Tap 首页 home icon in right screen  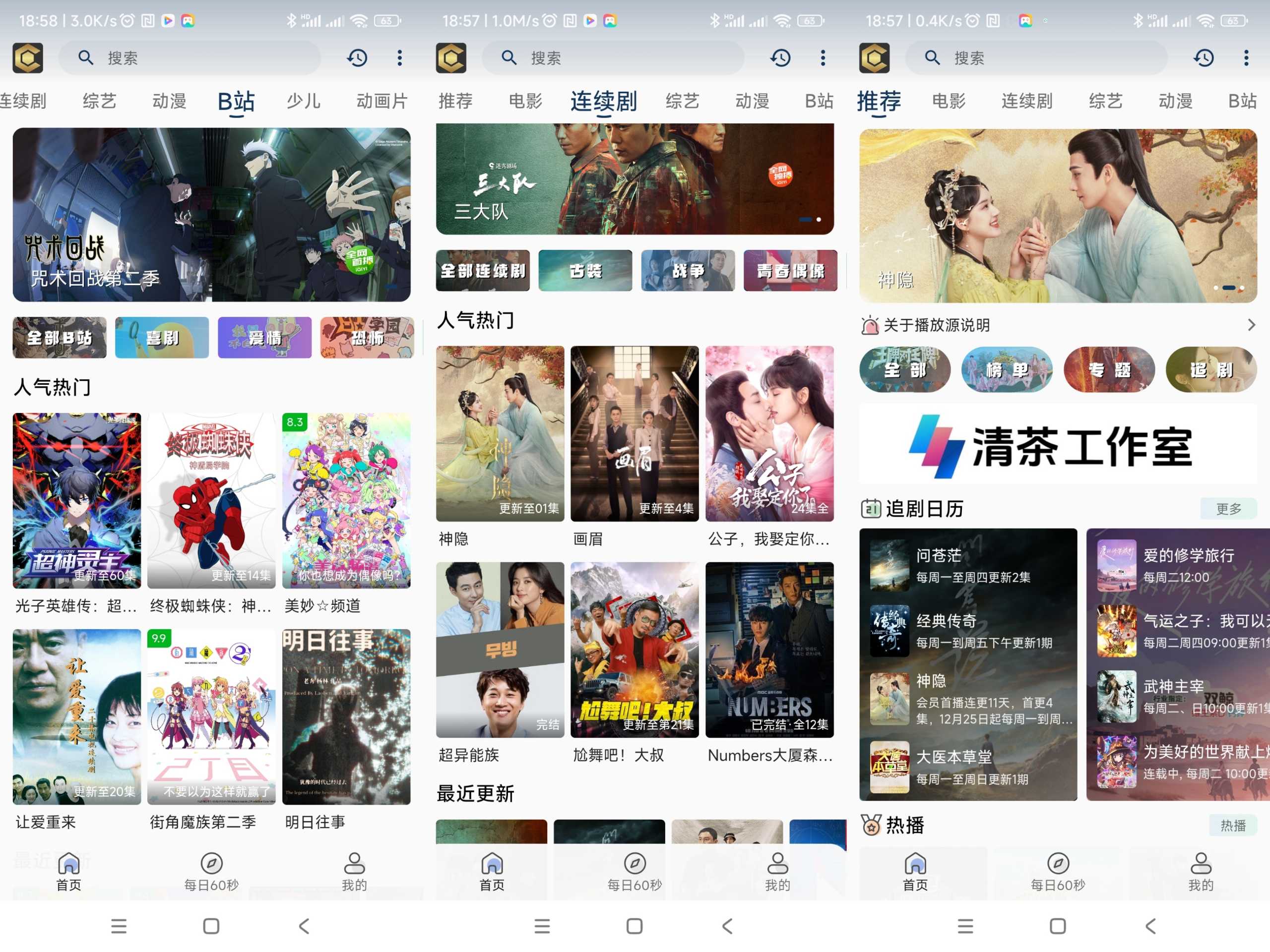click(x=915, y=863)
